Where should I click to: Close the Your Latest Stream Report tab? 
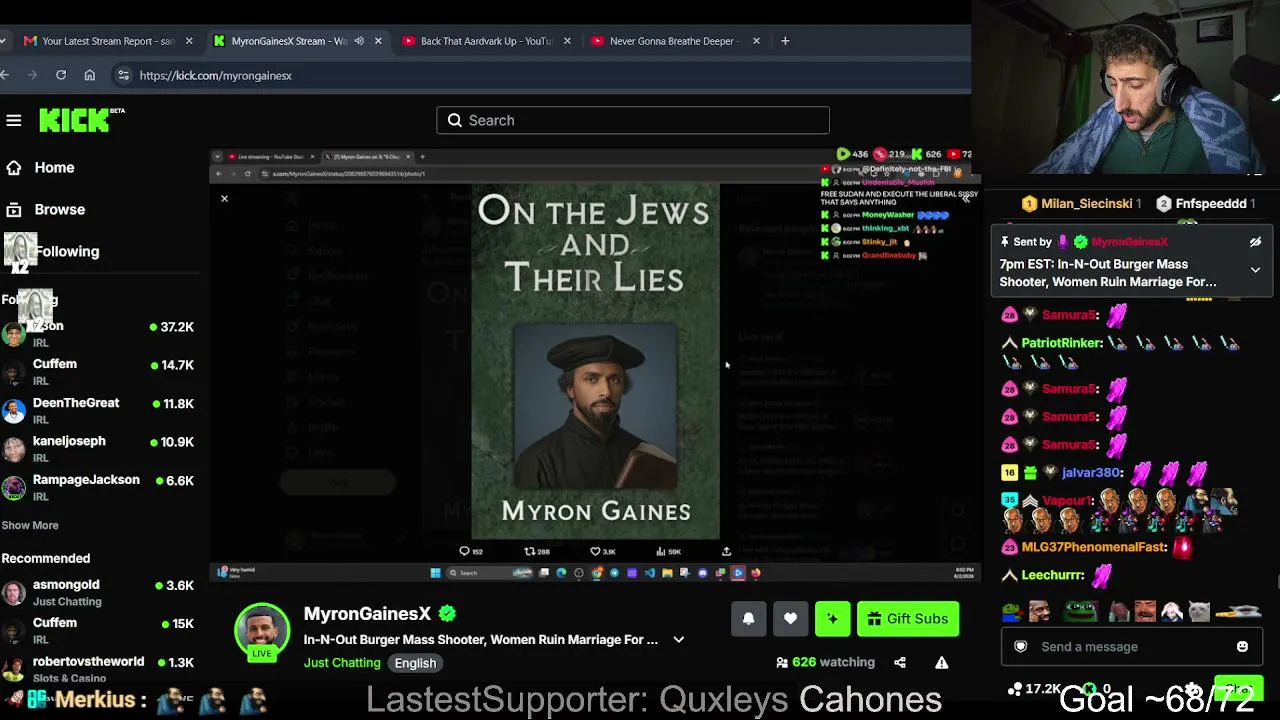pyautogui.click(x=189, y=41)
